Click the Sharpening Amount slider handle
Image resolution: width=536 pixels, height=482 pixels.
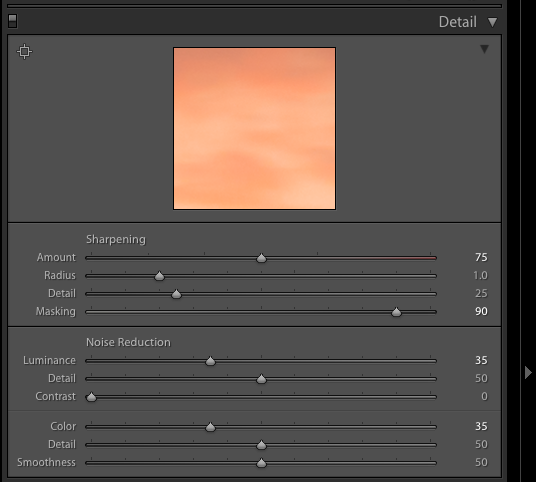[262, 258]
